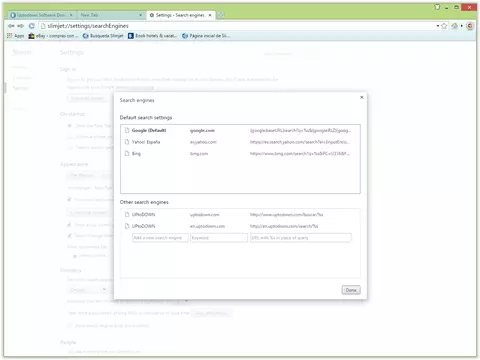The height and width of the screenshot is (360, 480).
Task: Focus the Add a new search engine field
Action: click(160, 238)
